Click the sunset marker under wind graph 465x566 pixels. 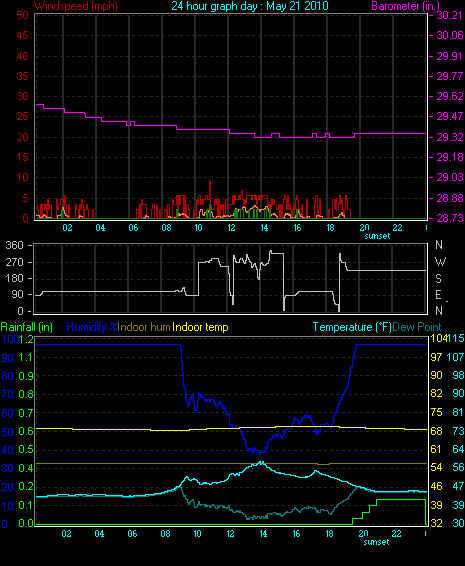377,236
